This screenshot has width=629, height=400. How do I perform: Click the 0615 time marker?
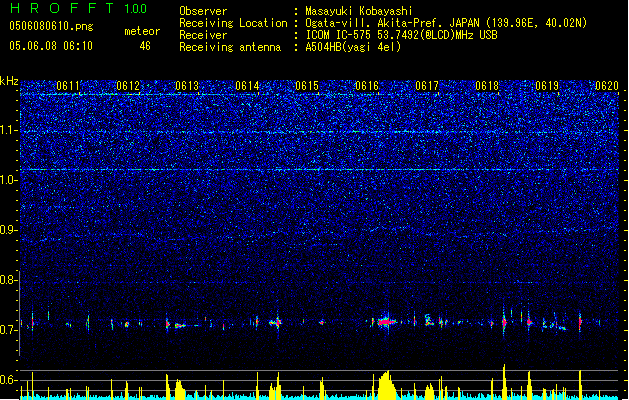pos(307,86)
